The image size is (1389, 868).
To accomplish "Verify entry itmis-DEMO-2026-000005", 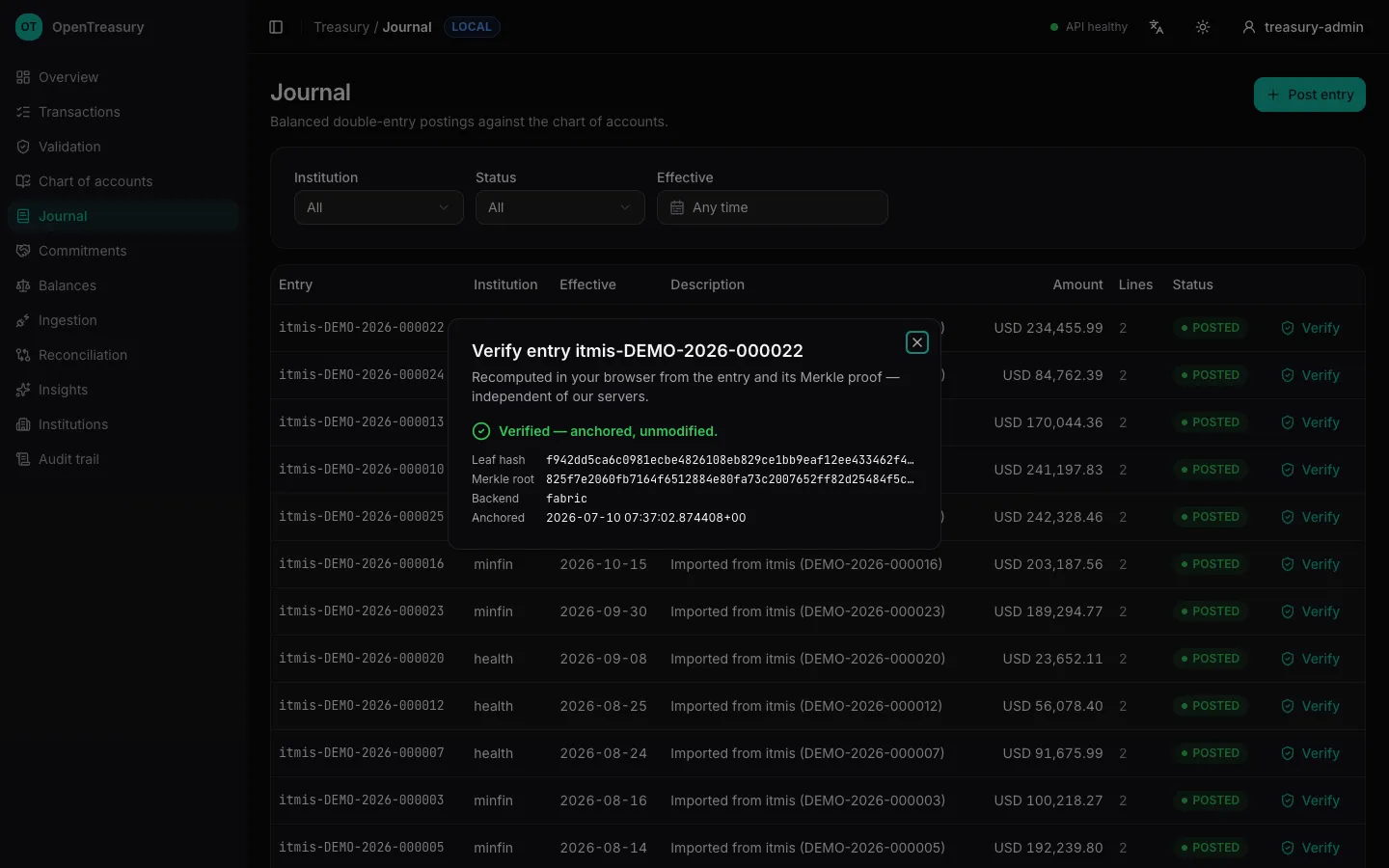I will (1310, 848).
